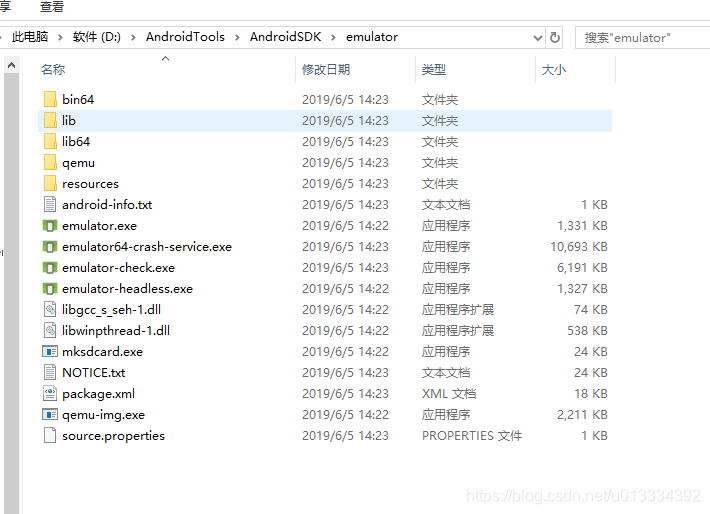Click the NOTICE.txt document icon
Image resolution: width=710 pixels, height=514 pixels.
tap(50, 372)
